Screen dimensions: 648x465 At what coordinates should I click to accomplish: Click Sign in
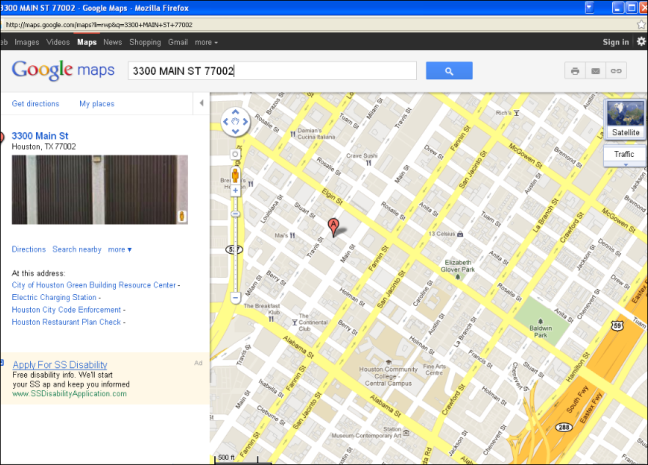(616, 42)
